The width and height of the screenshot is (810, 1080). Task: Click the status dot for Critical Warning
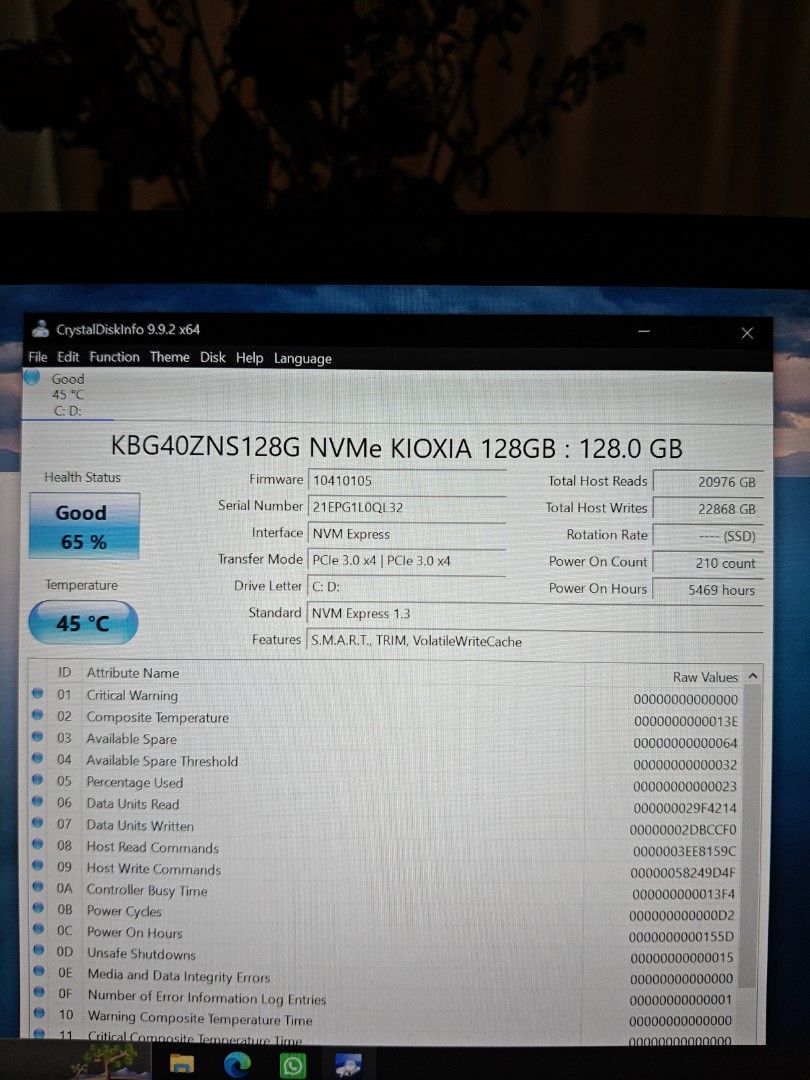[37, 694]
